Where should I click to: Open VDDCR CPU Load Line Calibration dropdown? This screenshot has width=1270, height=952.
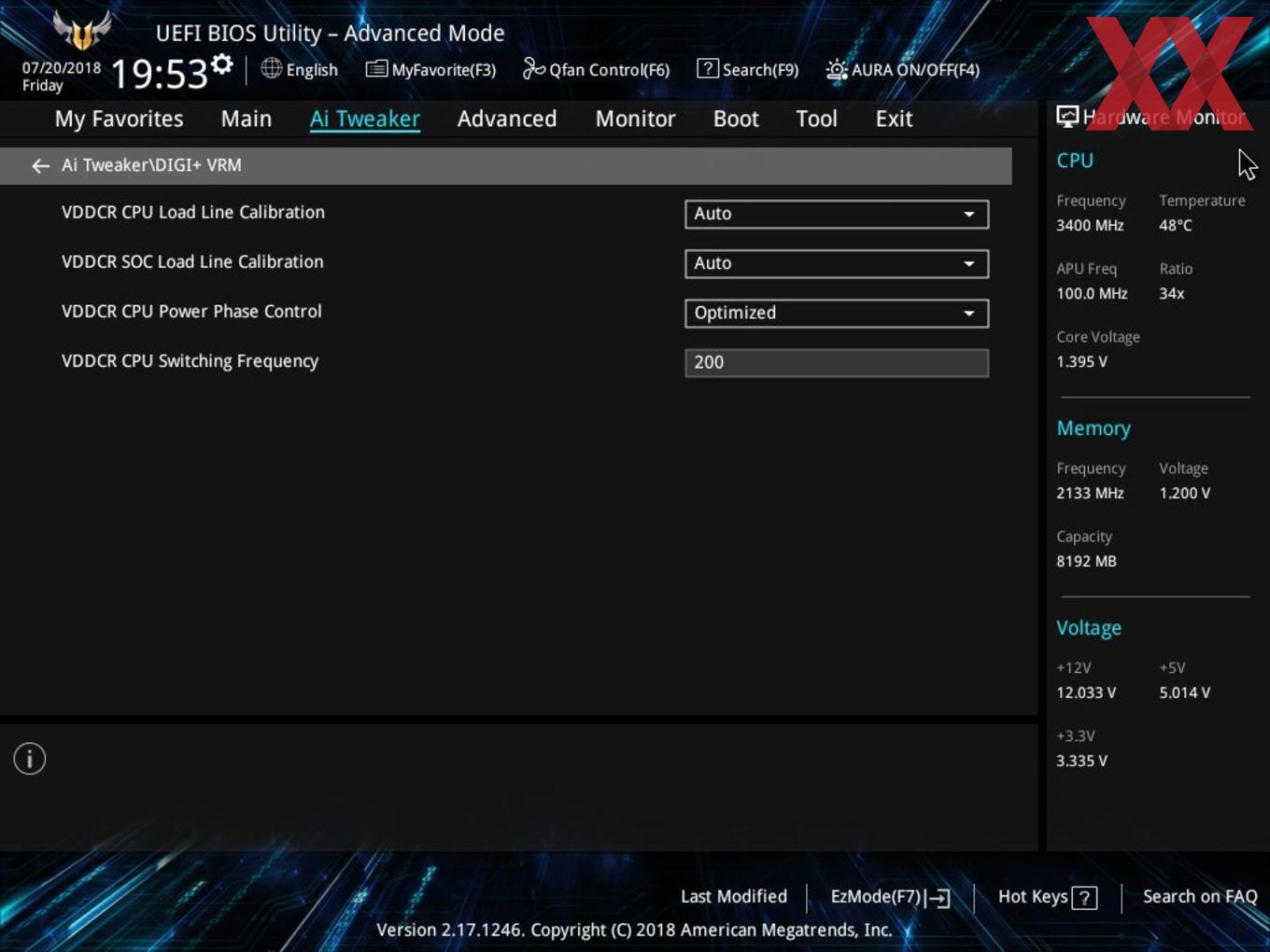837,214
